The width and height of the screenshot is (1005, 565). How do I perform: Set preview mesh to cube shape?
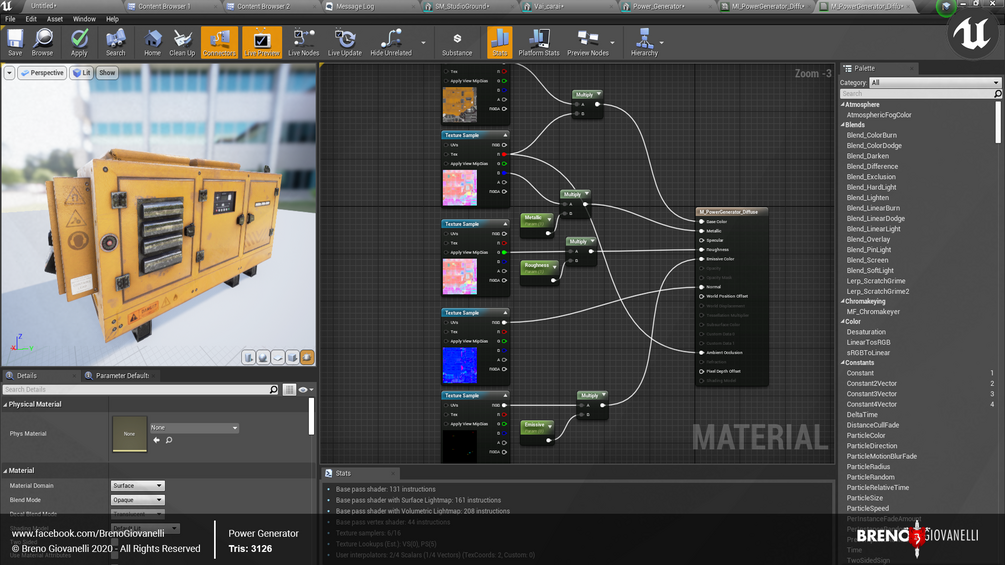(x=293, y=357)
